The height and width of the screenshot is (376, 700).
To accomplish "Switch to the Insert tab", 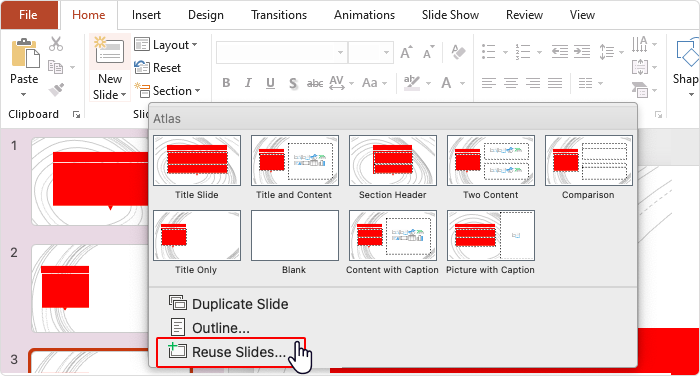I will (146, 15).
